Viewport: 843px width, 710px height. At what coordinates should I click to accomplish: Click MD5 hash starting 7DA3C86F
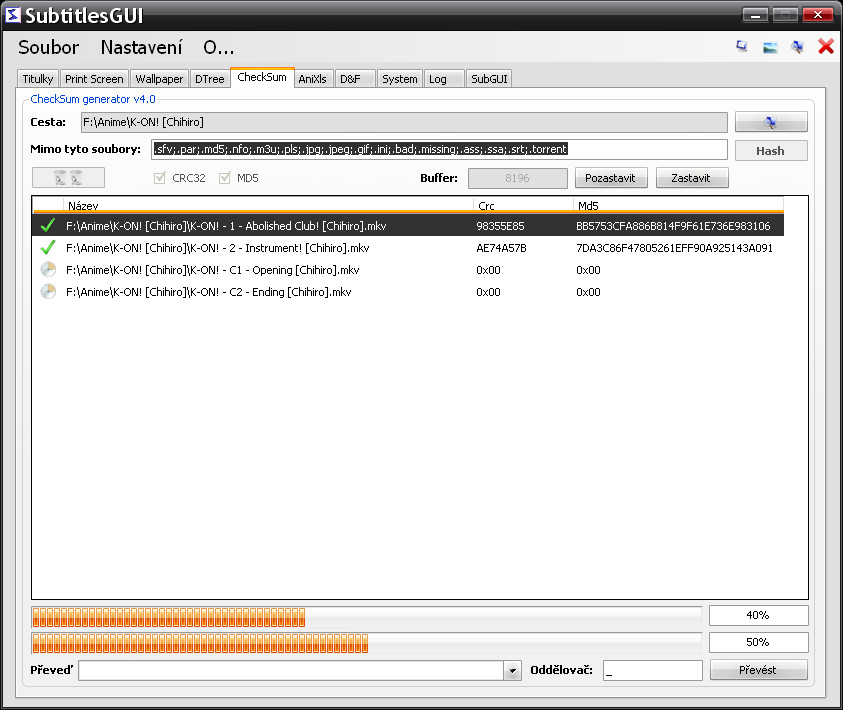coord(674,248)
